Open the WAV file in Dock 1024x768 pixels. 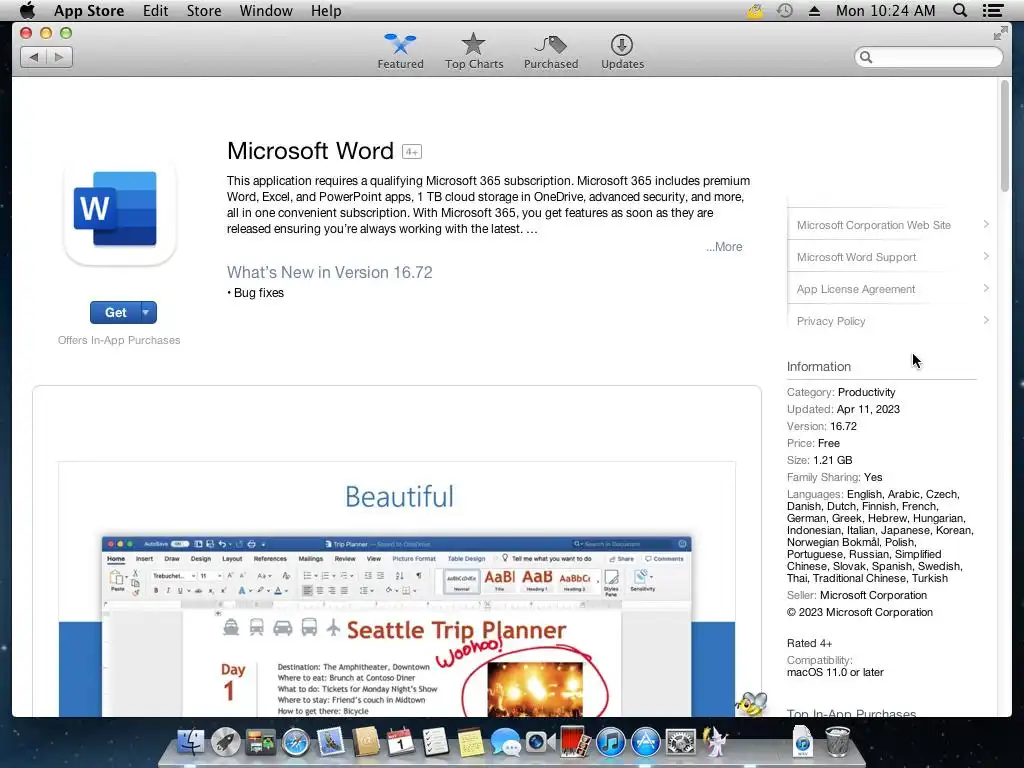point(803,741)
